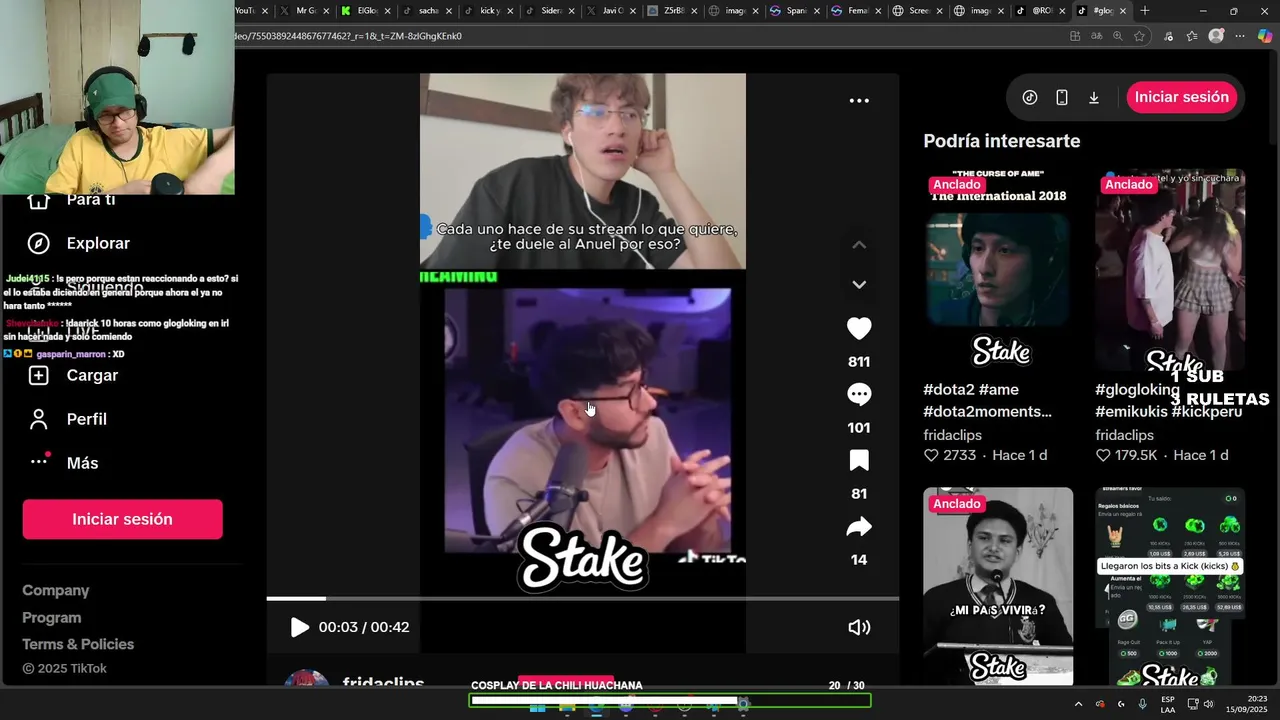This screenshot has height=720, width=1280.
Task: Click the ESP LAA language indicator
Action: [x=1168, y=704]
